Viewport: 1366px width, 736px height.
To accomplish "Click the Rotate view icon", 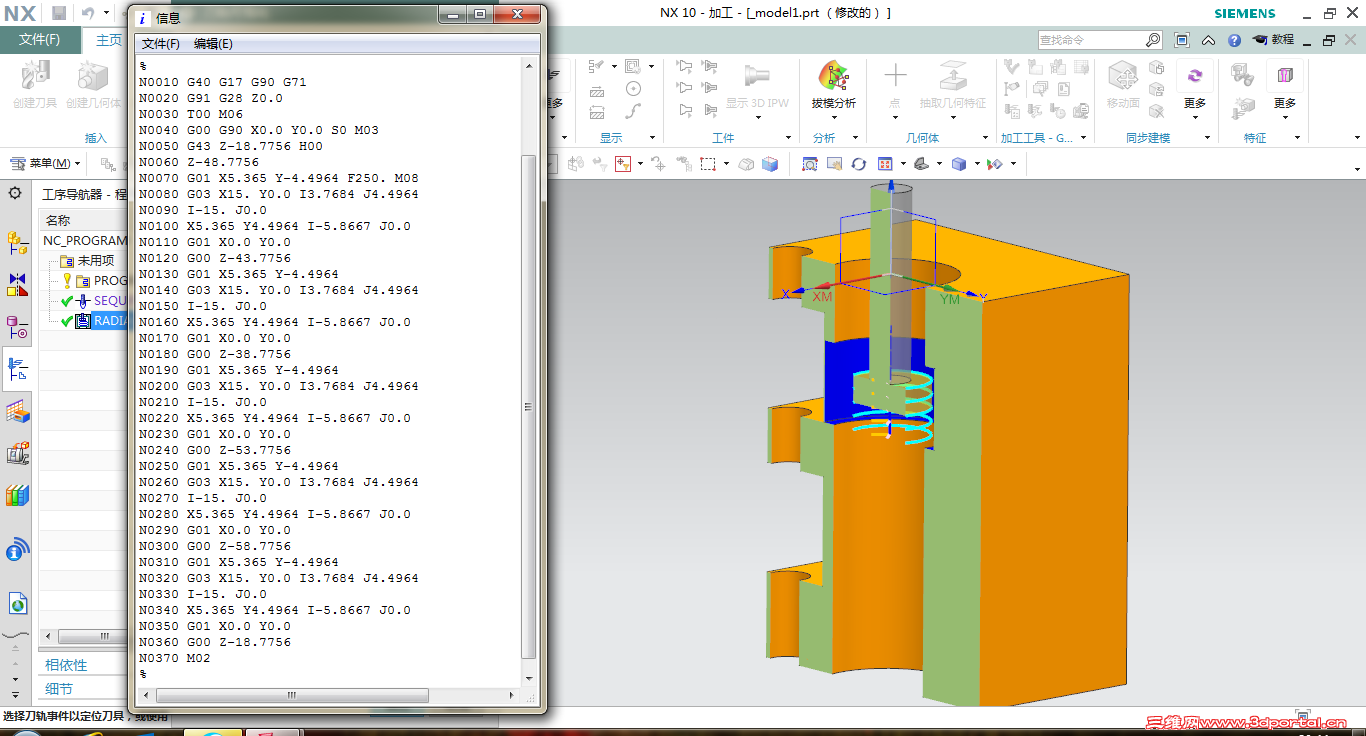I will click(858, 164).
